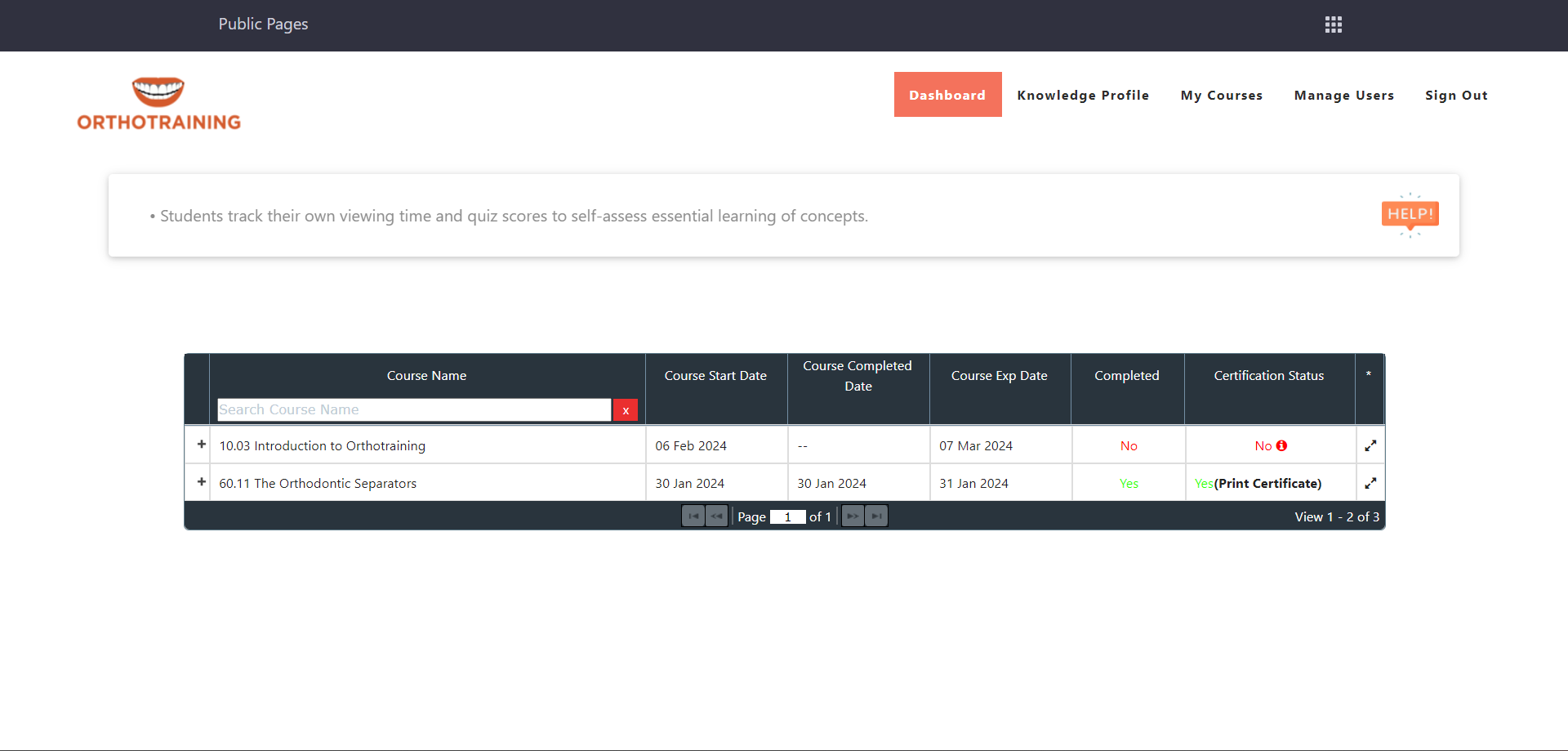Go to previous page of table
The width and height of the screenshot is (1568, 751).
click(716, 516)
